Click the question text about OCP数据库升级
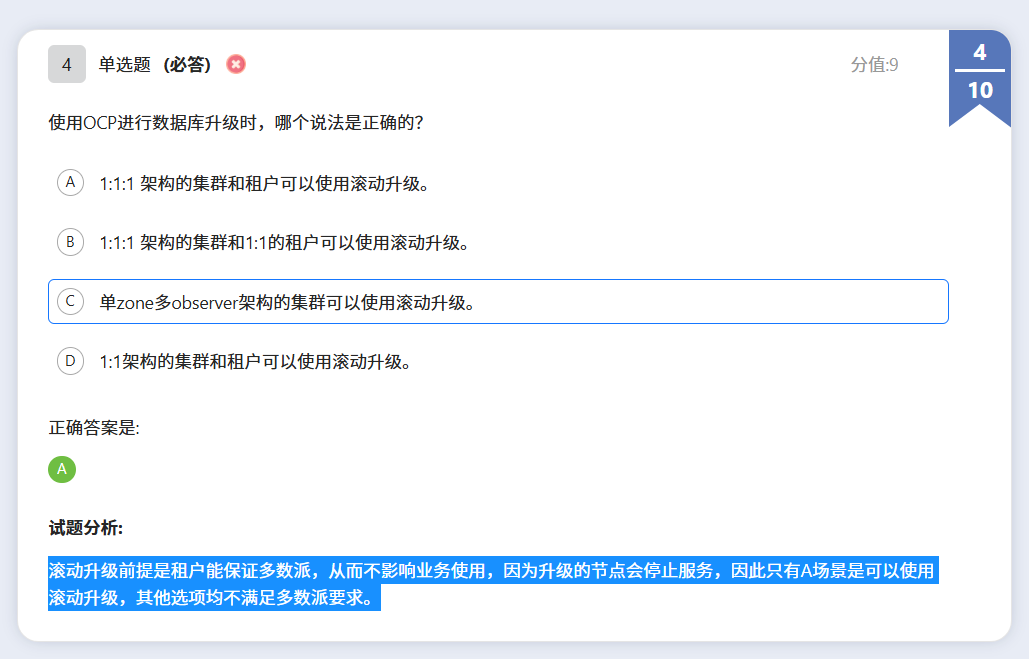Viewport: 1029px width, 659px height. pos(236,123)
